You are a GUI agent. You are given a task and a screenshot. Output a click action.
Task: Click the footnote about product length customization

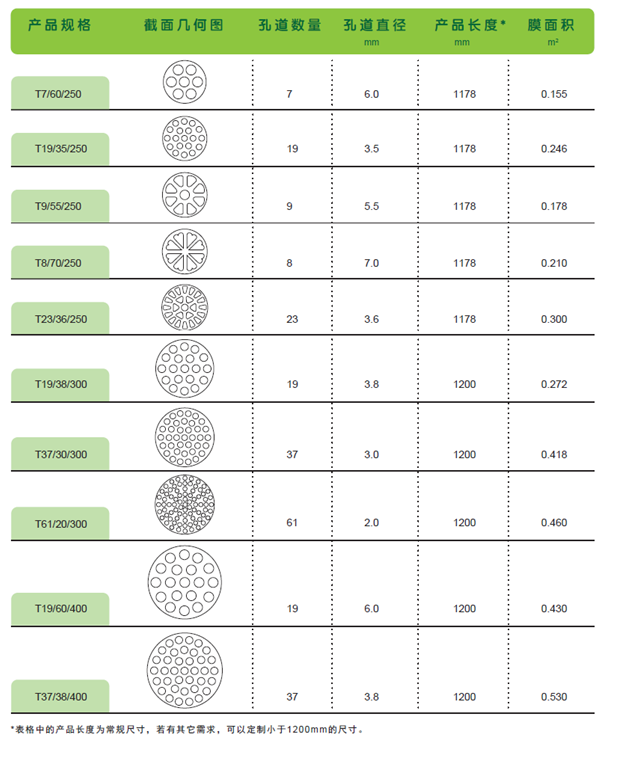point(187,730)
